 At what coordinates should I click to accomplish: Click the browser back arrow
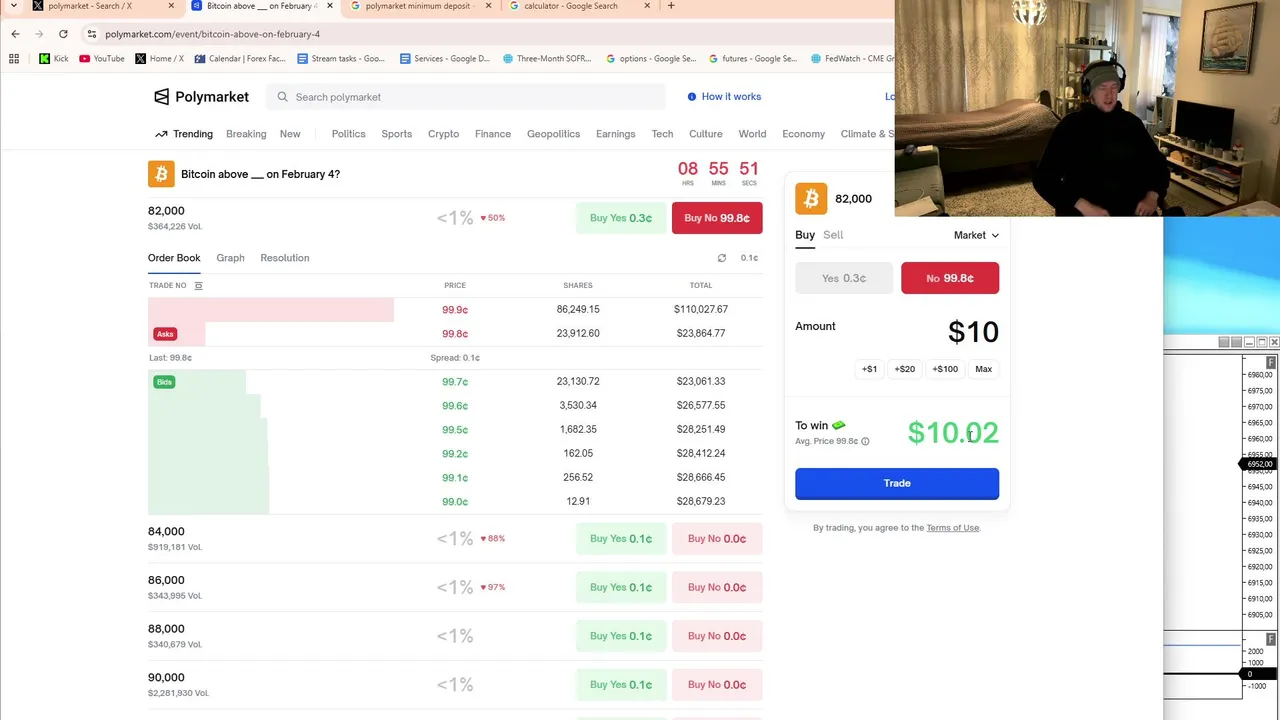15,34
